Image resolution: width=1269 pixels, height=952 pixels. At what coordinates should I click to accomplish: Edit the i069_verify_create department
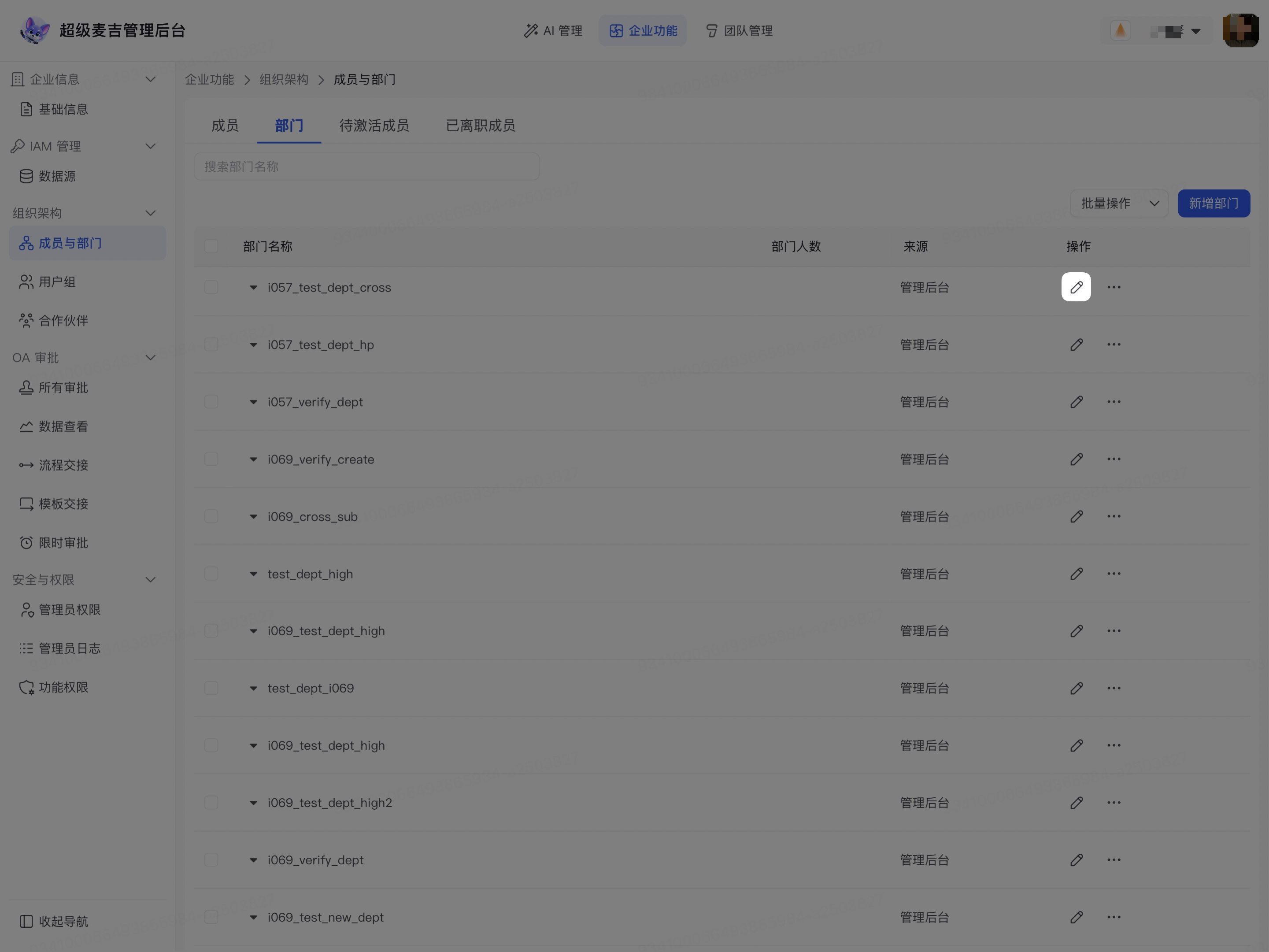coord(1076,459)
